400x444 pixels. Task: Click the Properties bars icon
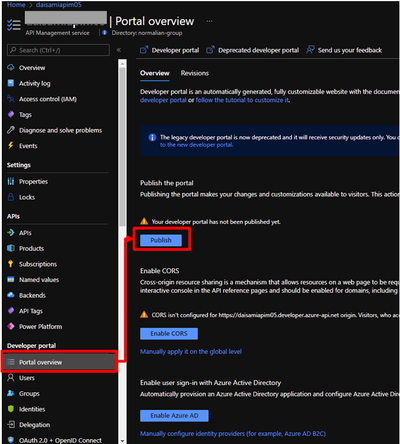click(11, 181)
